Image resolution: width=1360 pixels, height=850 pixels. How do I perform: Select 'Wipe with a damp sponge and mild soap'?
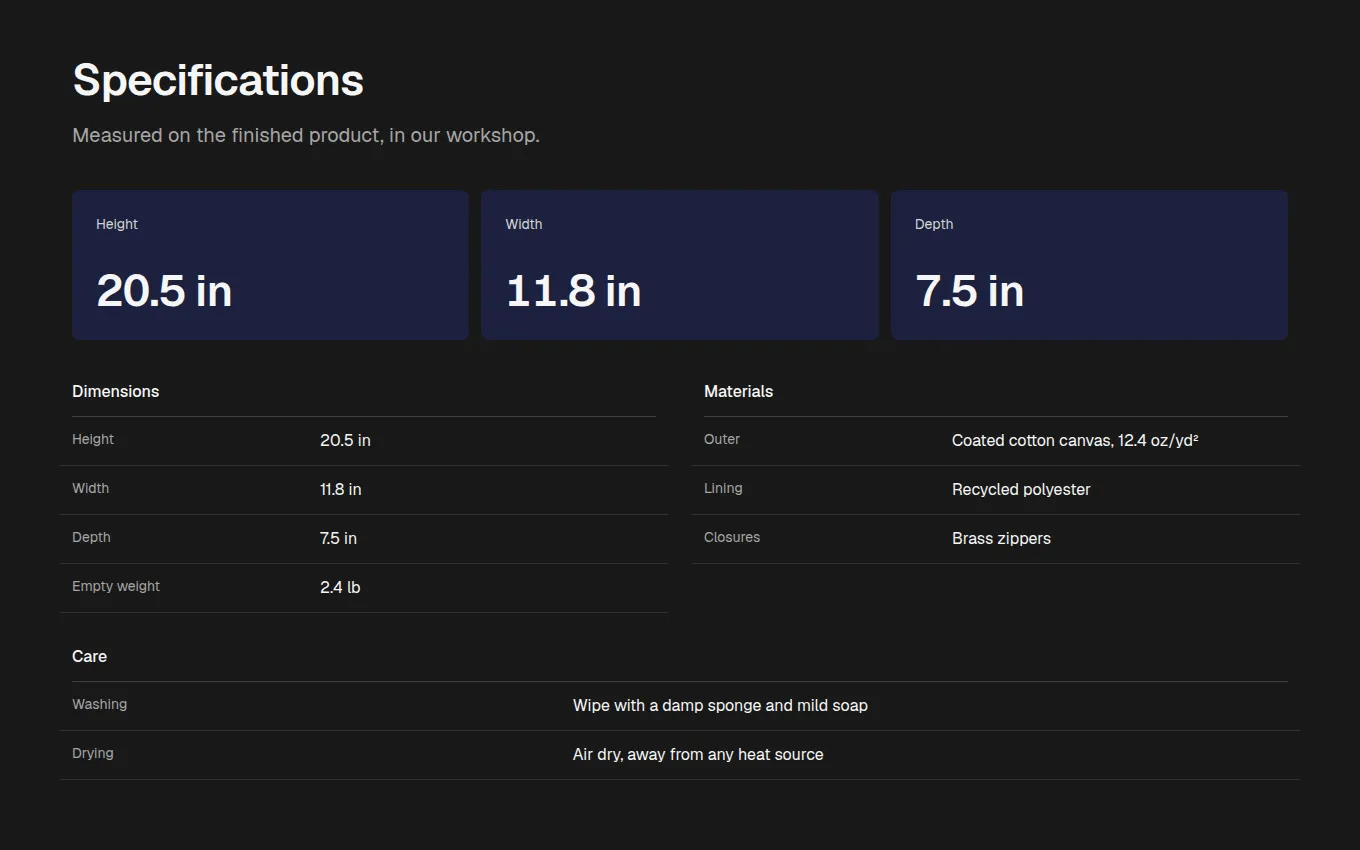click(x=720, y=705)
